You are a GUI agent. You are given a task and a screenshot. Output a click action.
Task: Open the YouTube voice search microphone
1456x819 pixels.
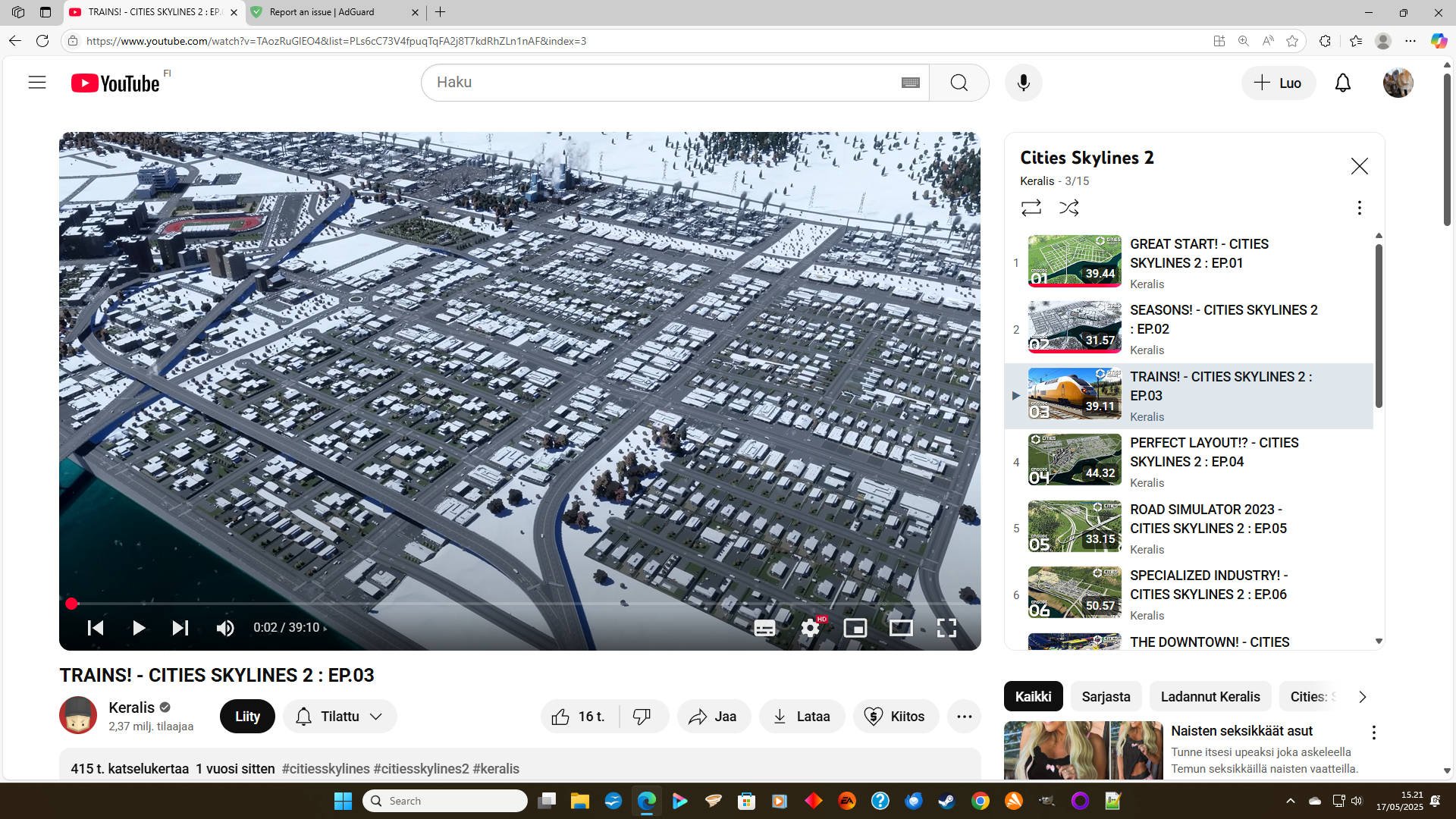pyautogui.click(x=1023, y=82)
